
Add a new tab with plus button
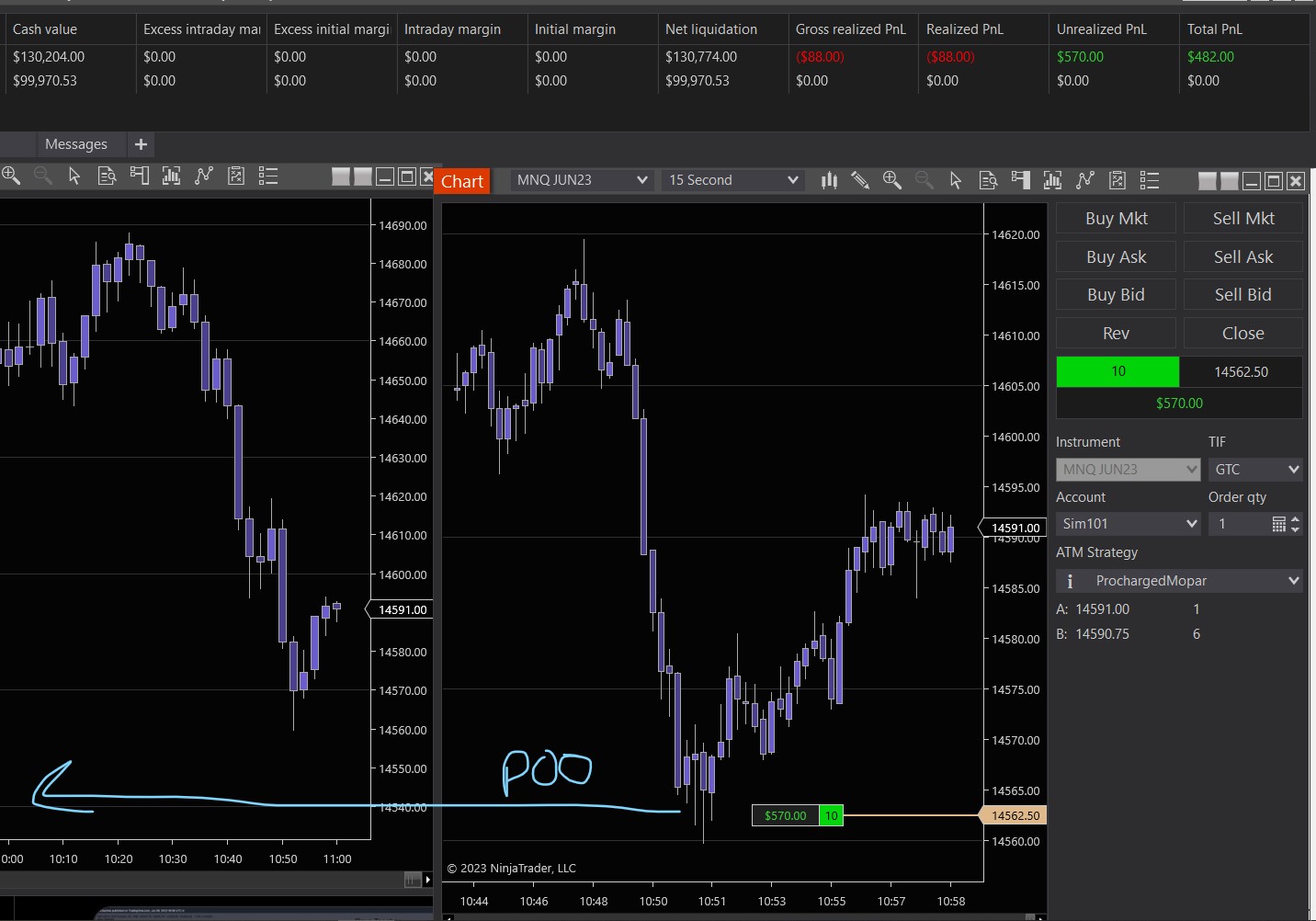point(141,144)
